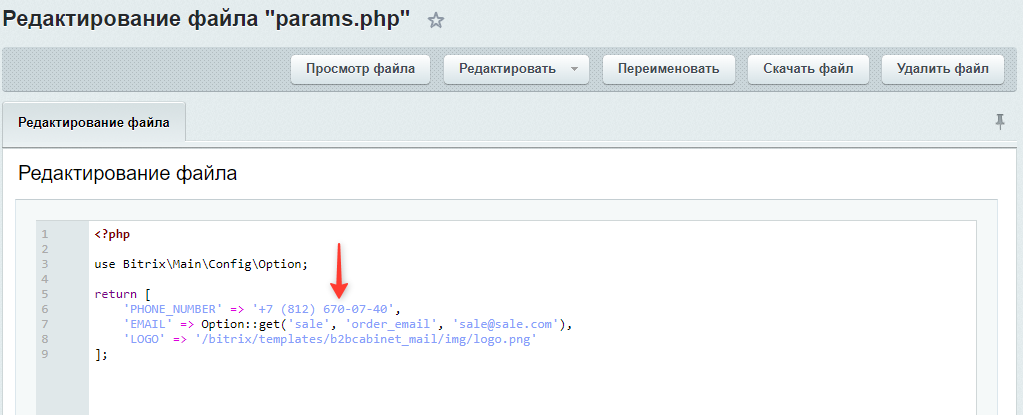This screenshot has height=415, width=1023.
Task: Click inside the code editor blank area
Action: [x=532, y=388]
